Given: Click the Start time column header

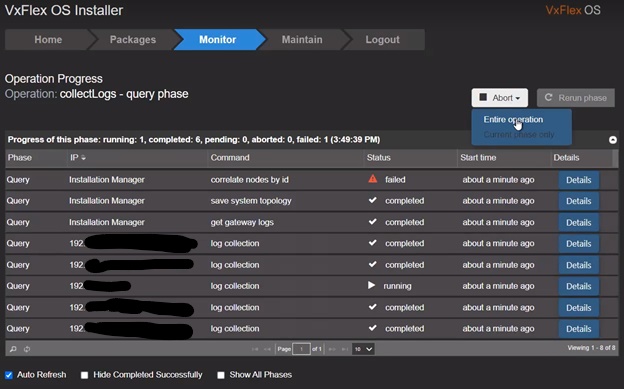Looking at the screenshot, I should click(x=478, y=158).
